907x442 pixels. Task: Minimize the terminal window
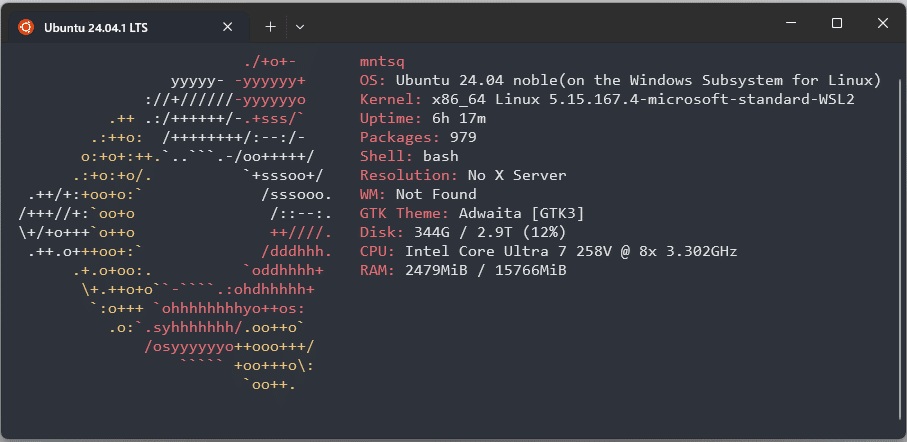[791, 23]
